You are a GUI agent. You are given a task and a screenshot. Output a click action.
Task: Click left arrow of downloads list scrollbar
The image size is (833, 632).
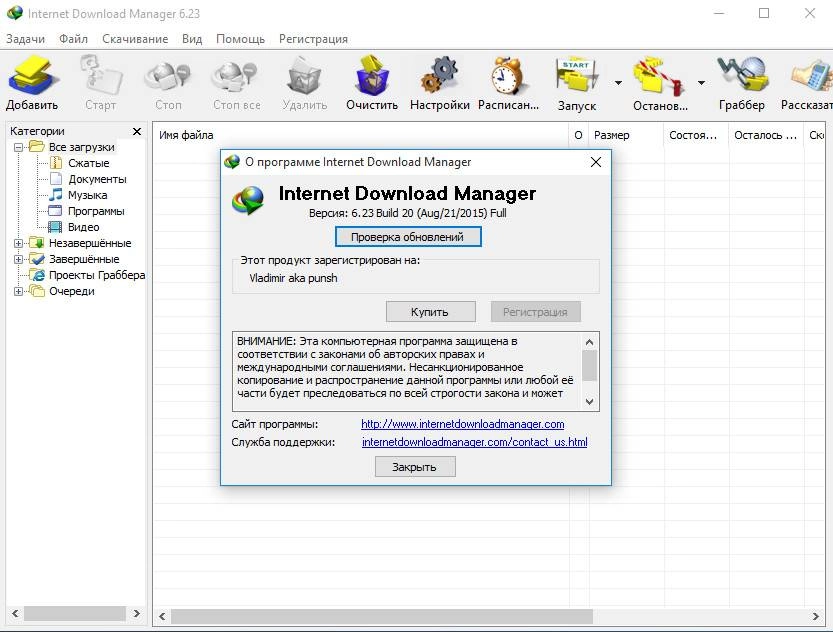click(162, 616)
